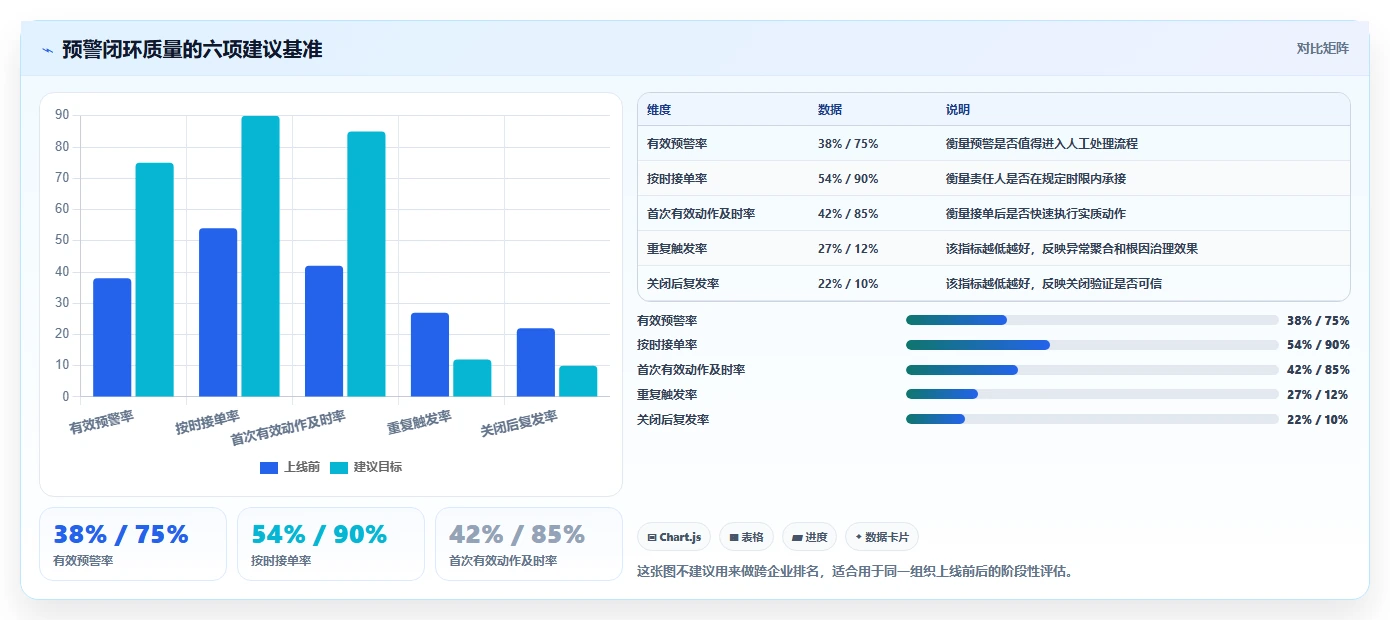
Task: Click the icon inside the Chart.js chip
Action: (652, 537)
